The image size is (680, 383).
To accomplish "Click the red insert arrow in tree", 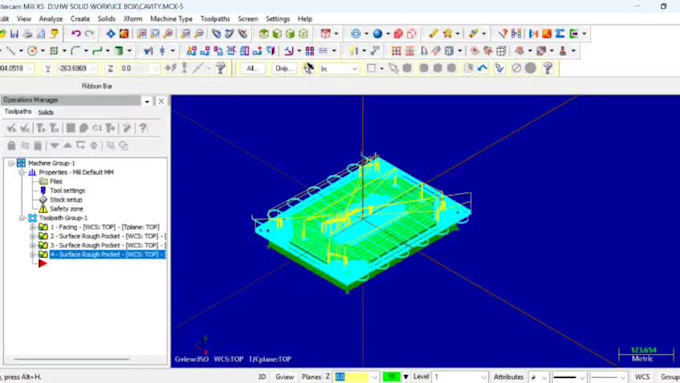I will (x=42, y=263).
